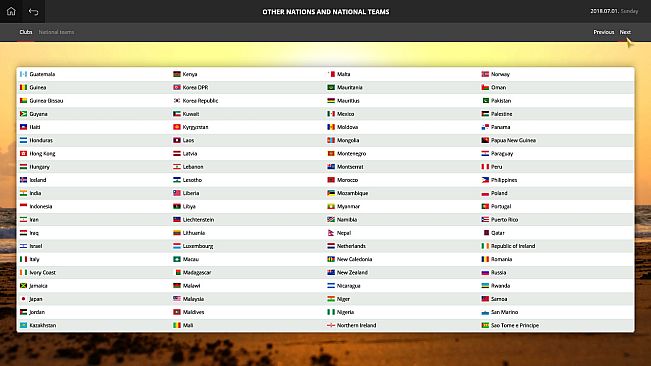Image resolution: width=651 pixels, height=366 pixels.
Task: Click the Hong Kong flag icon
Action: 24,154
